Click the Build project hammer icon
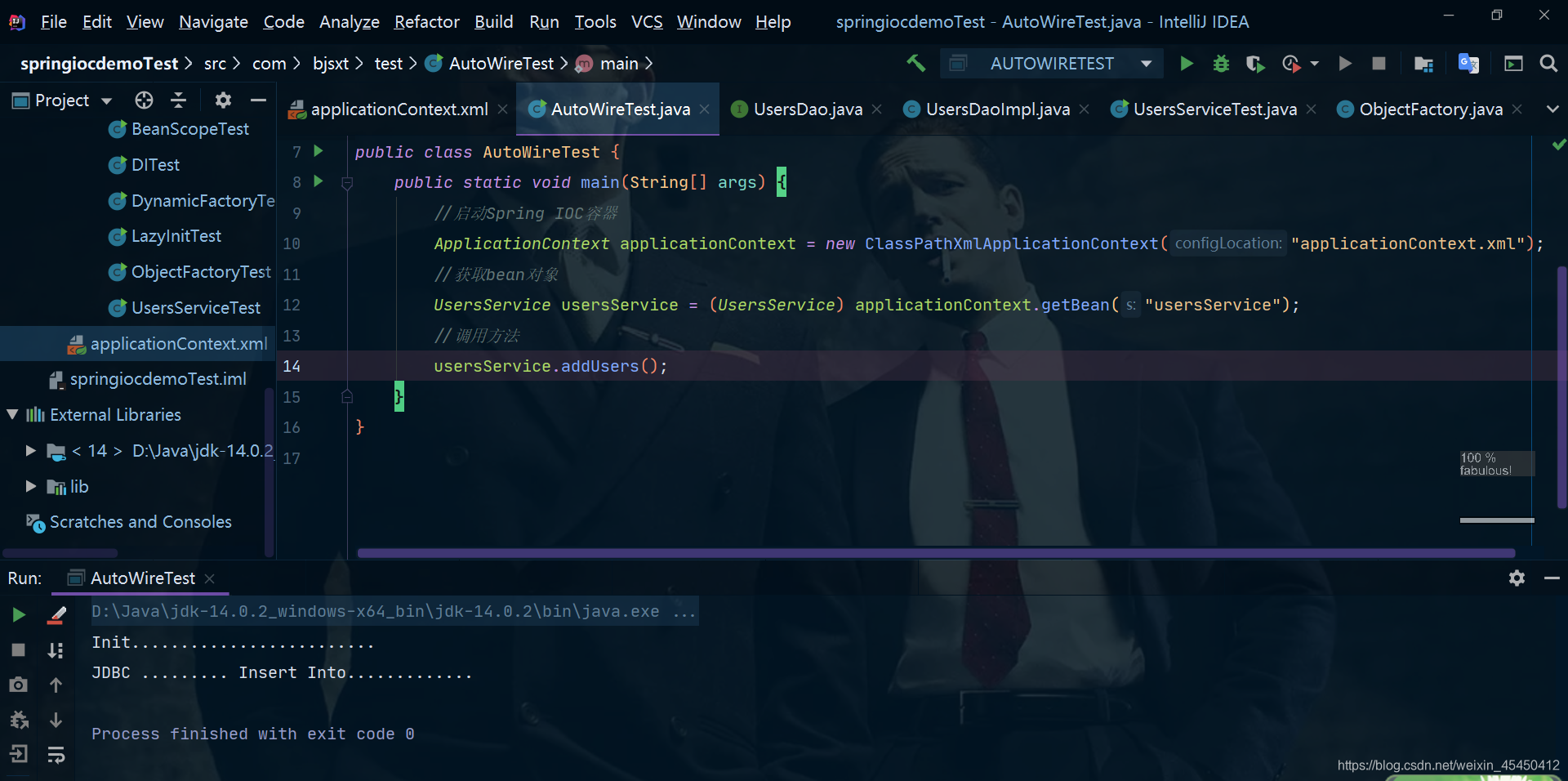The image size is (1568, 781). click(915, 63)
